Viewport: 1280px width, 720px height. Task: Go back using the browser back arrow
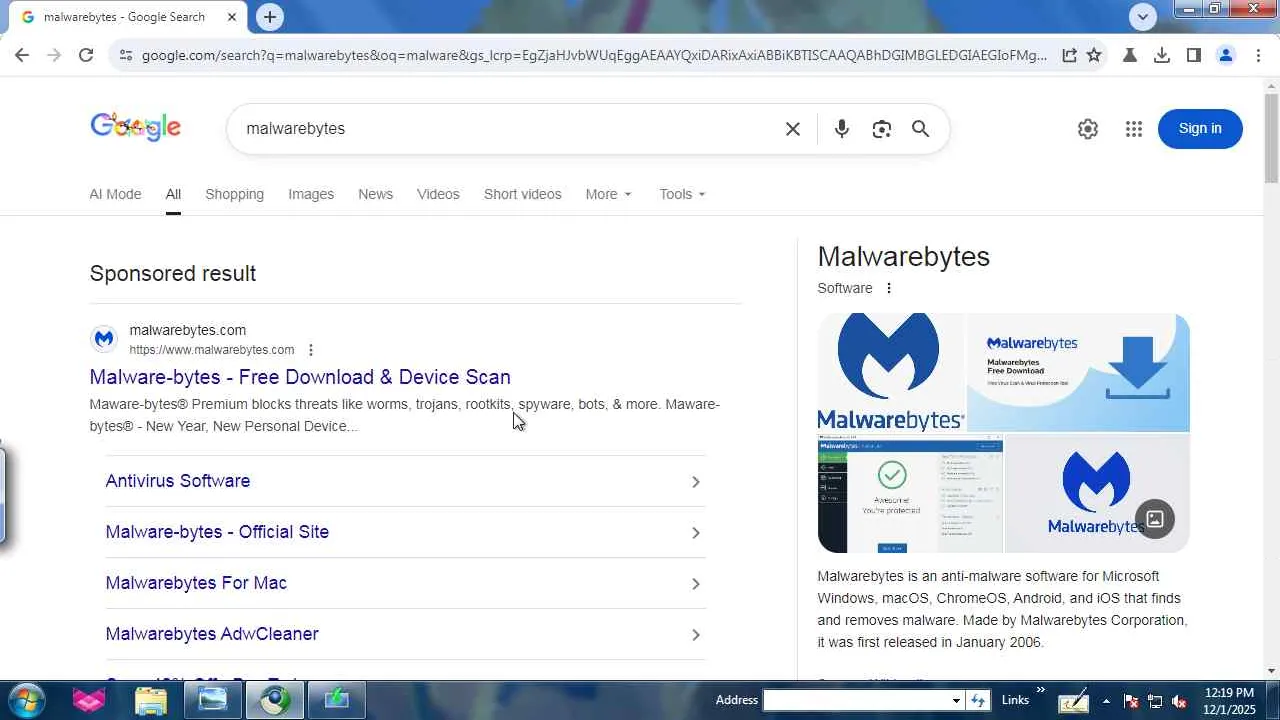22,56
